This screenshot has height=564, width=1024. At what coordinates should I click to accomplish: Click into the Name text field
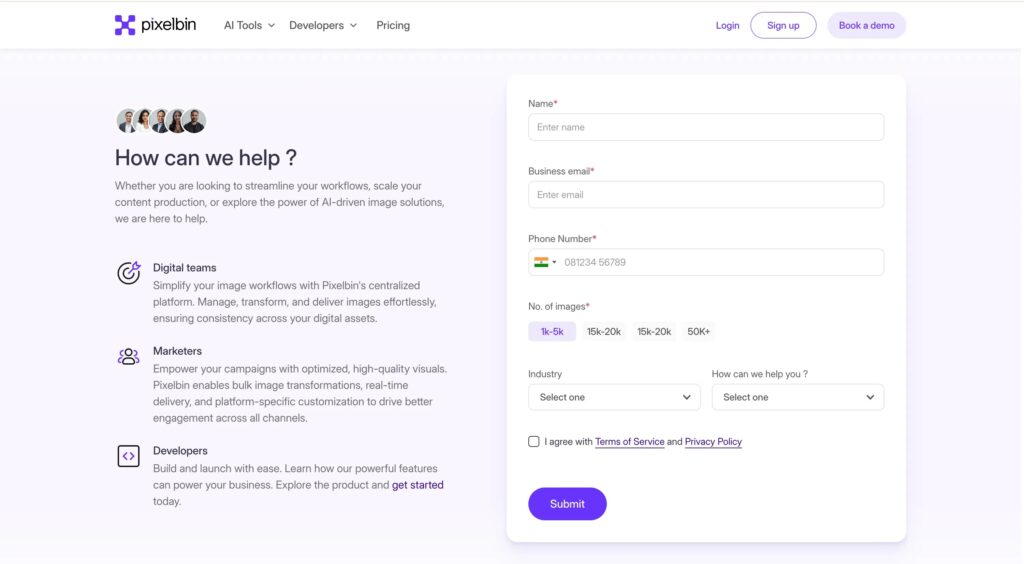tap(705, 127)
